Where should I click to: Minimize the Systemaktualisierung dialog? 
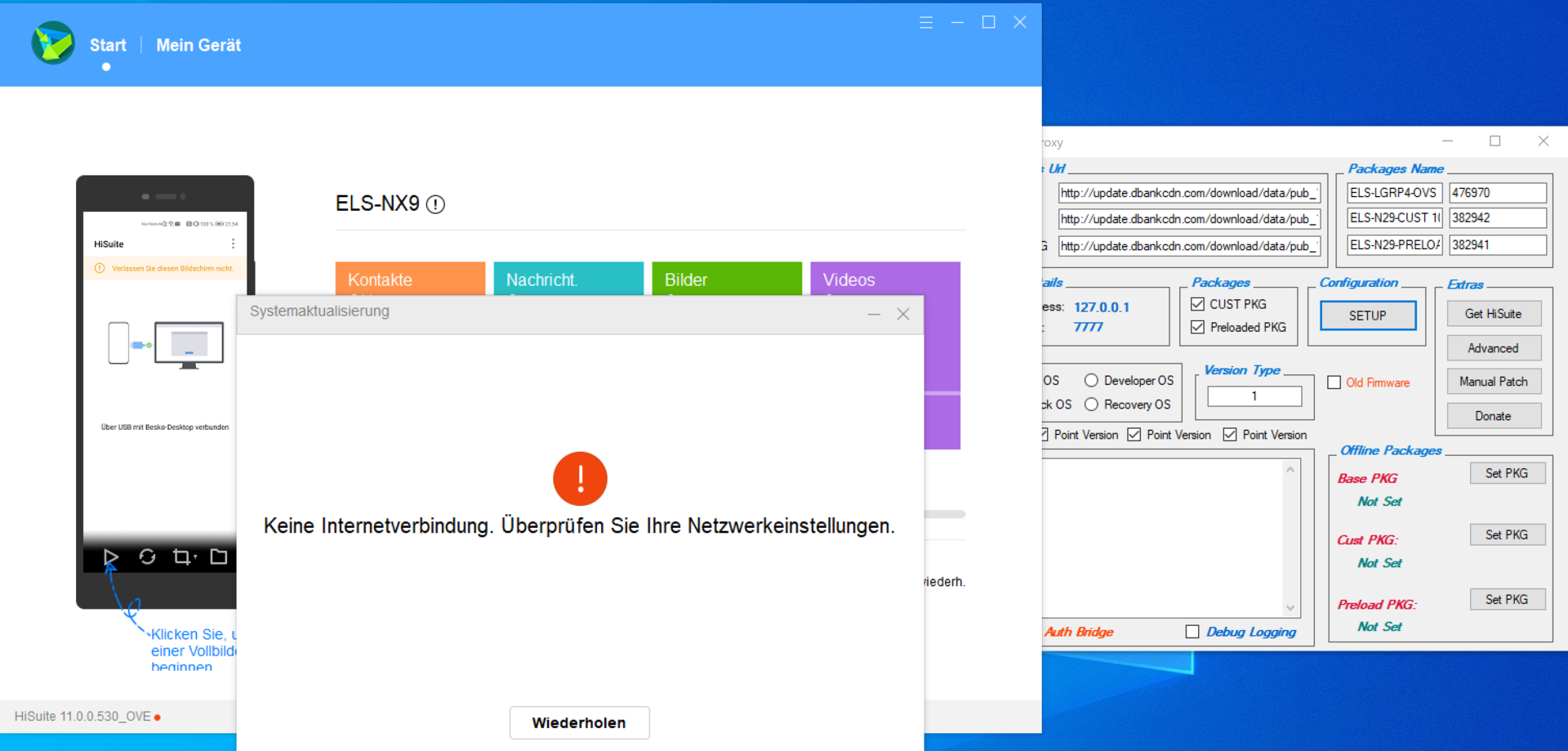pyautogui.click(x=874, y=314)
